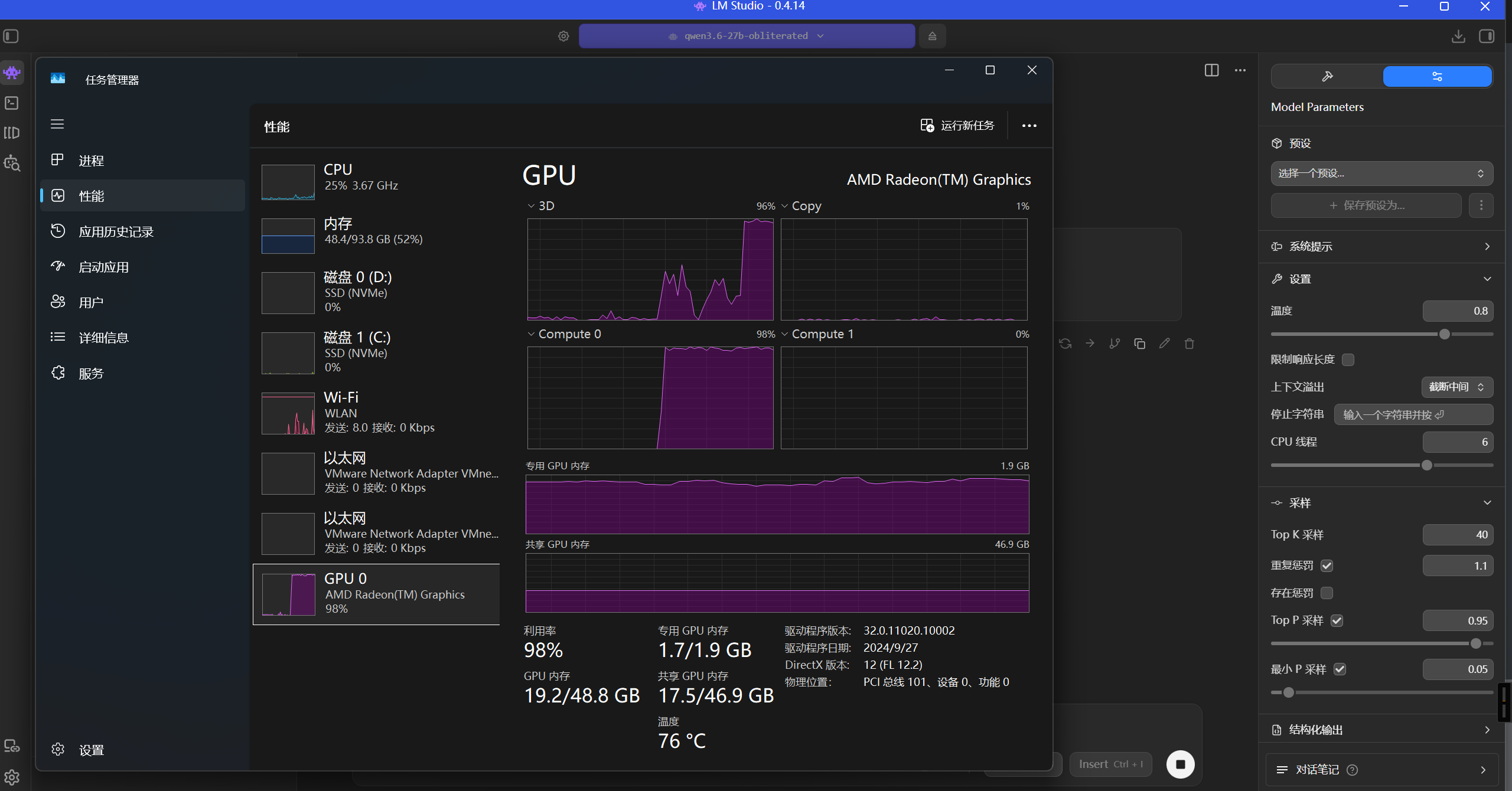Open the Copy graph type dropdown
1512x791 pixels.
pos(801,206)
